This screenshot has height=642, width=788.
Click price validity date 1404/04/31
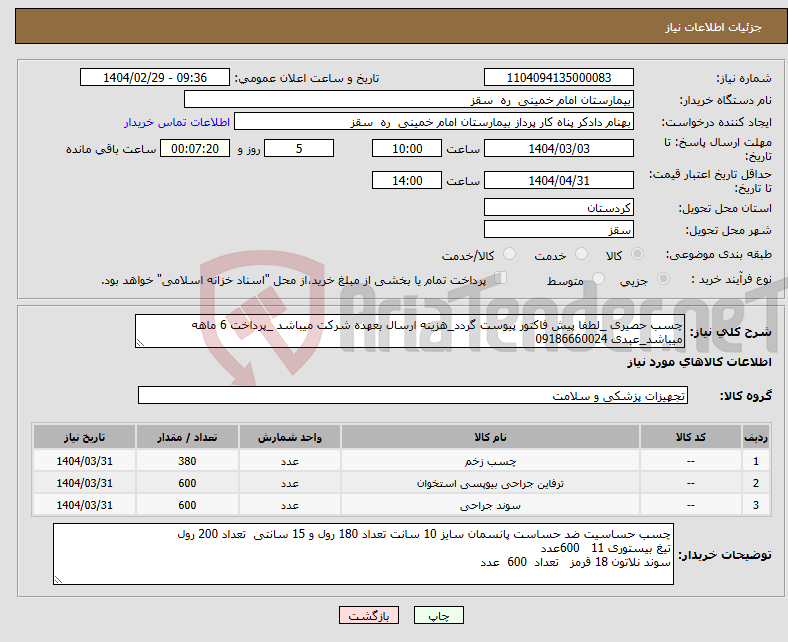(558, 180)
